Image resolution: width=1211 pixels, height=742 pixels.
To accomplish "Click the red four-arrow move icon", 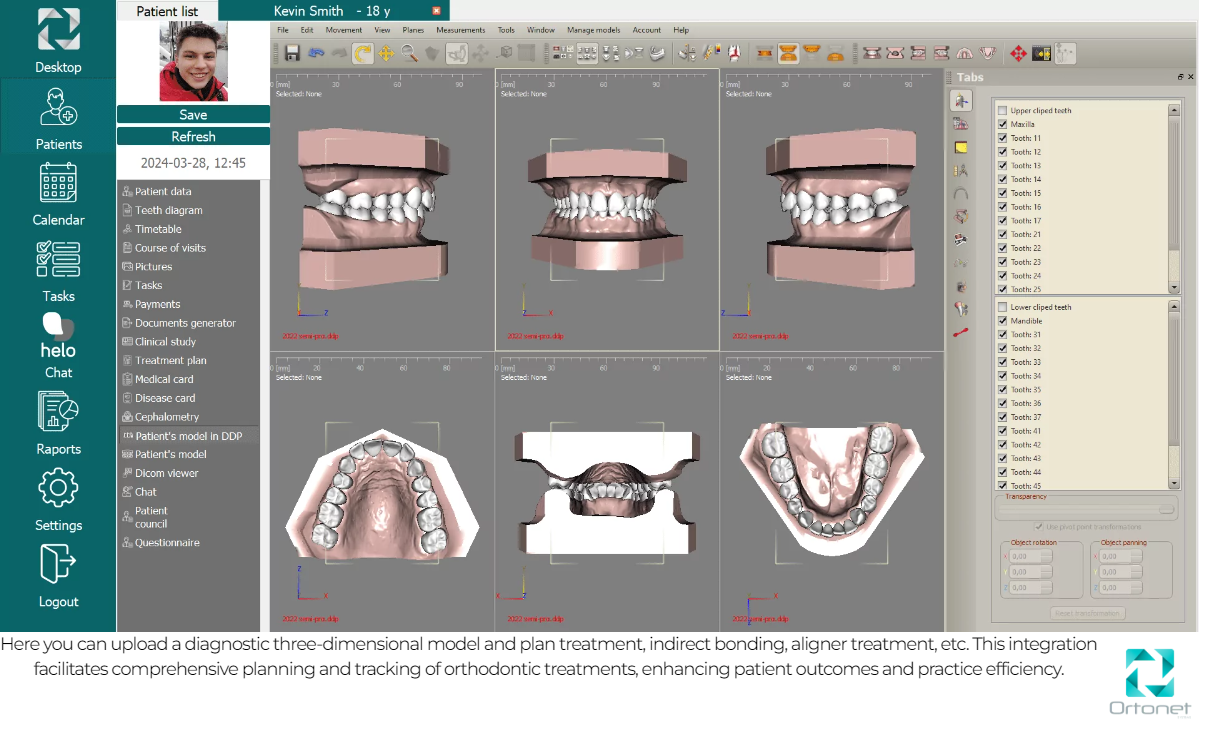I will click(x=1018, y=53).
